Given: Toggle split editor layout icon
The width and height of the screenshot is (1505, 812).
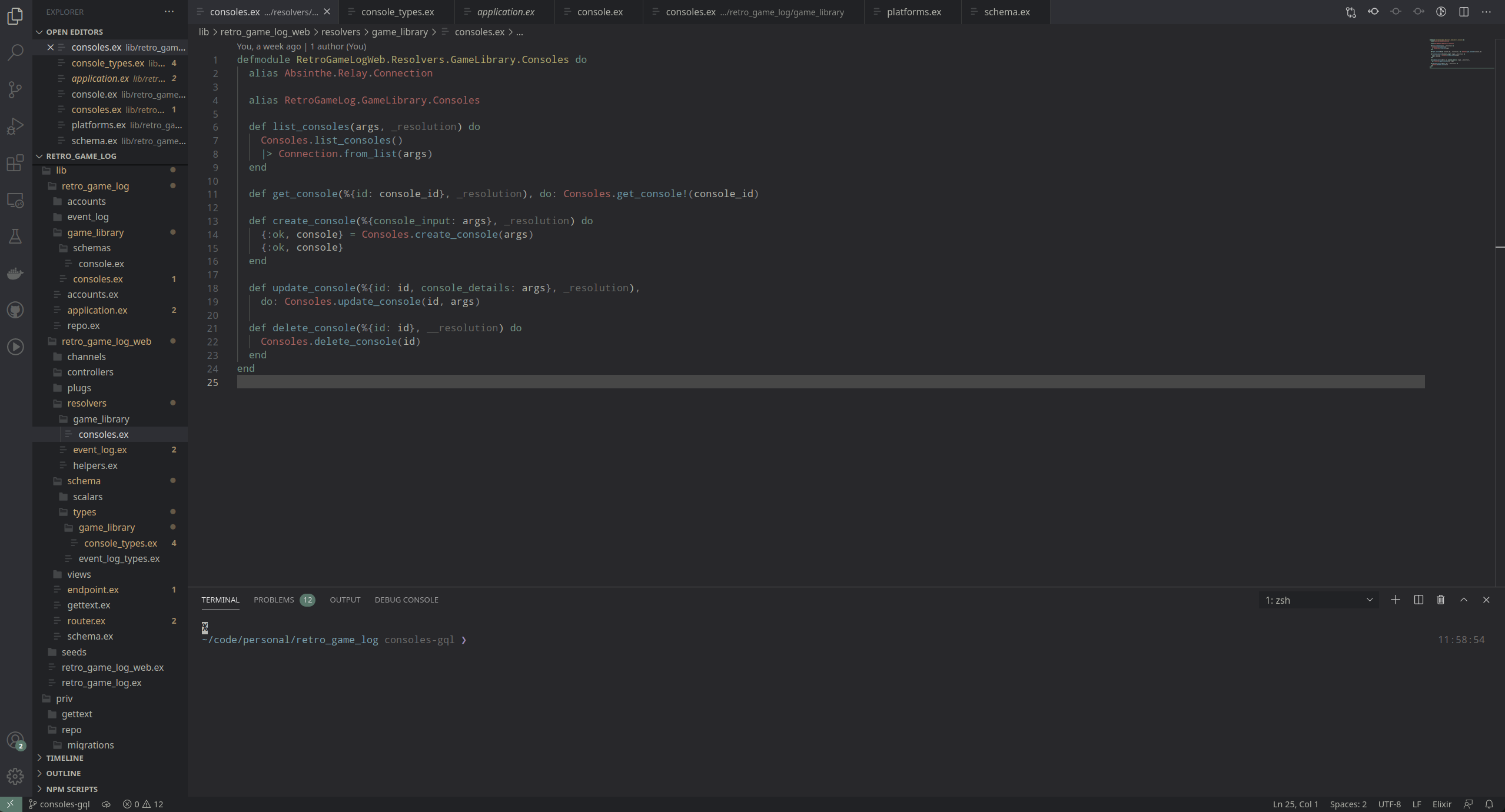Looking at the screenshot, I should pyautogui.click(x=1463, y=12).
